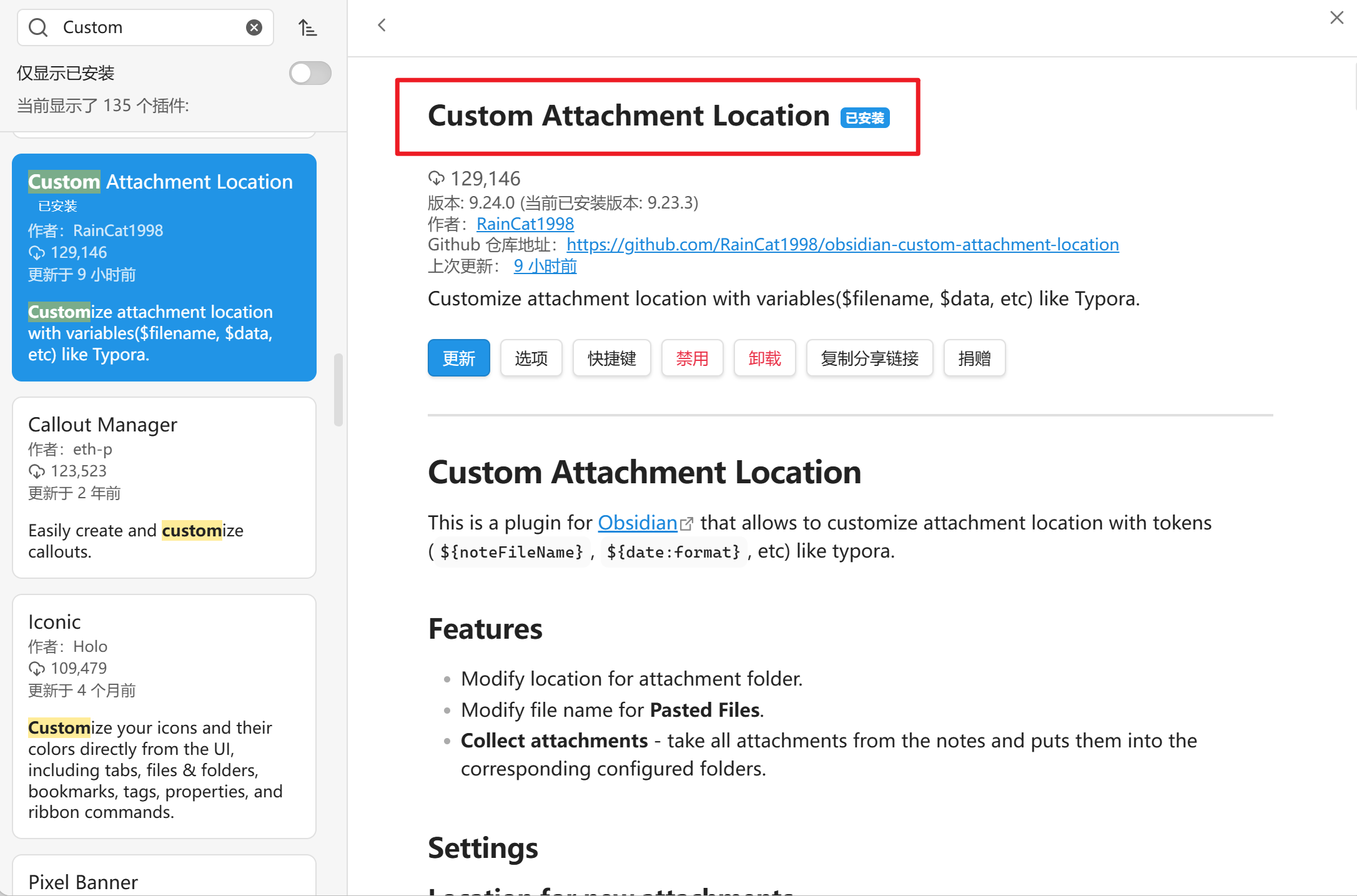1357x896 pixels.
Task: Go back with the left chevron
Action: point(382,26)
